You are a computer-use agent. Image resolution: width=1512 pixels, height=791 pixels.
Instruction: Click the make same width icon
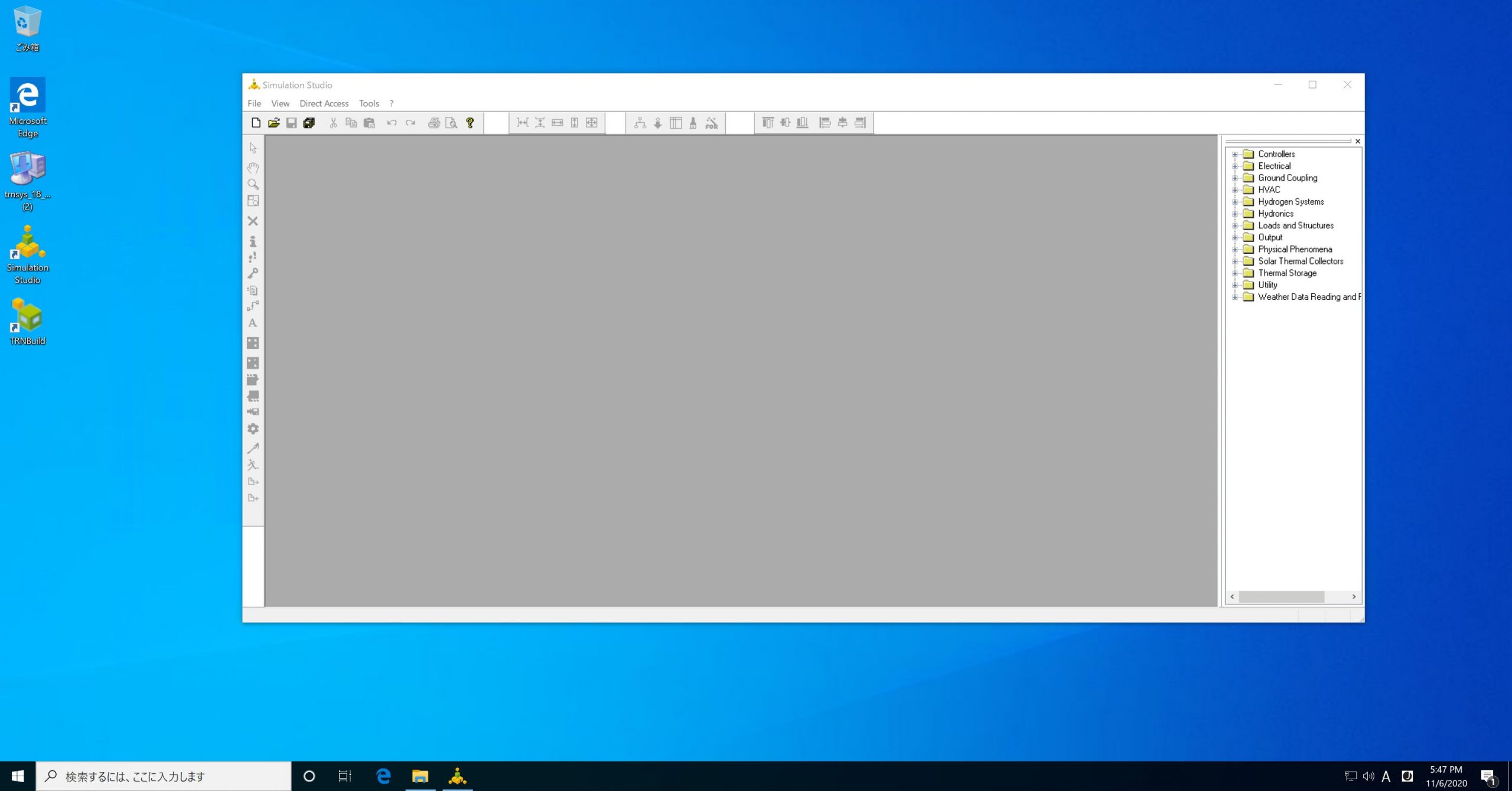557,123
